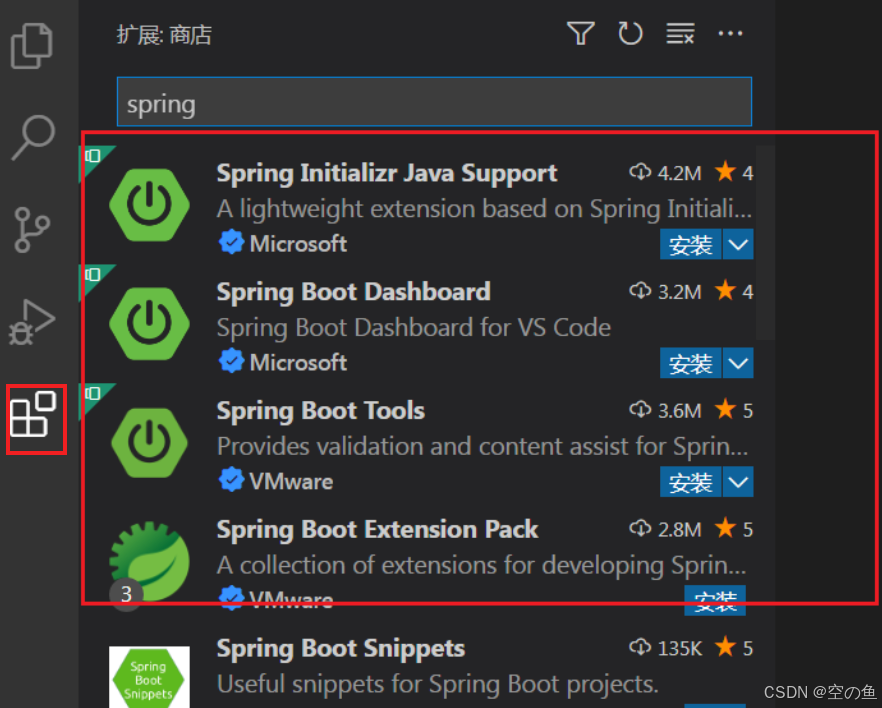Click the Spring Boot Tools extension icon

pyautogui.click(x=149, y=443)
